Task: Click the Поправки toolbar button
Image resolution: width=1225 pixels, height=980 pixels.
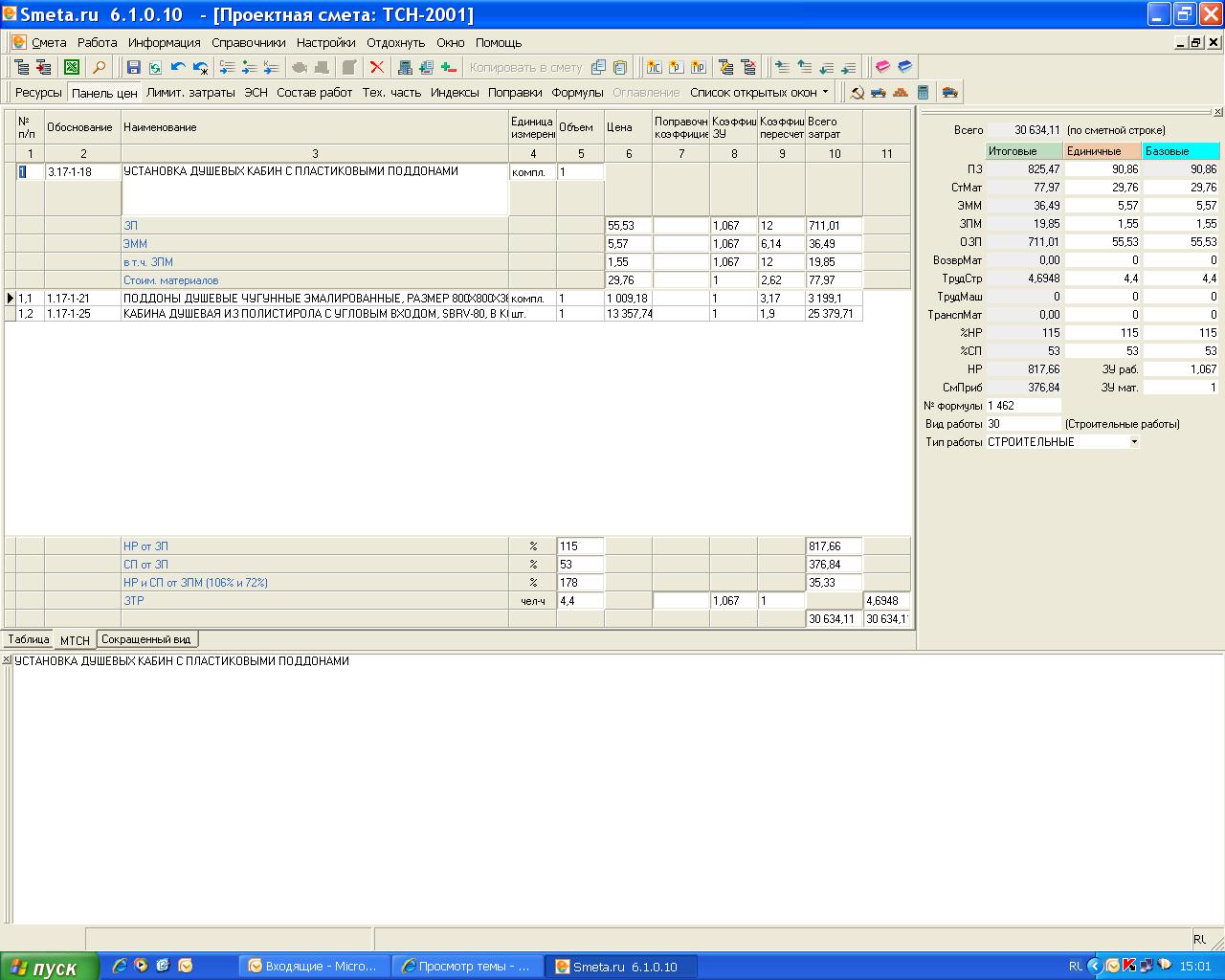Action: click(515, 93)
